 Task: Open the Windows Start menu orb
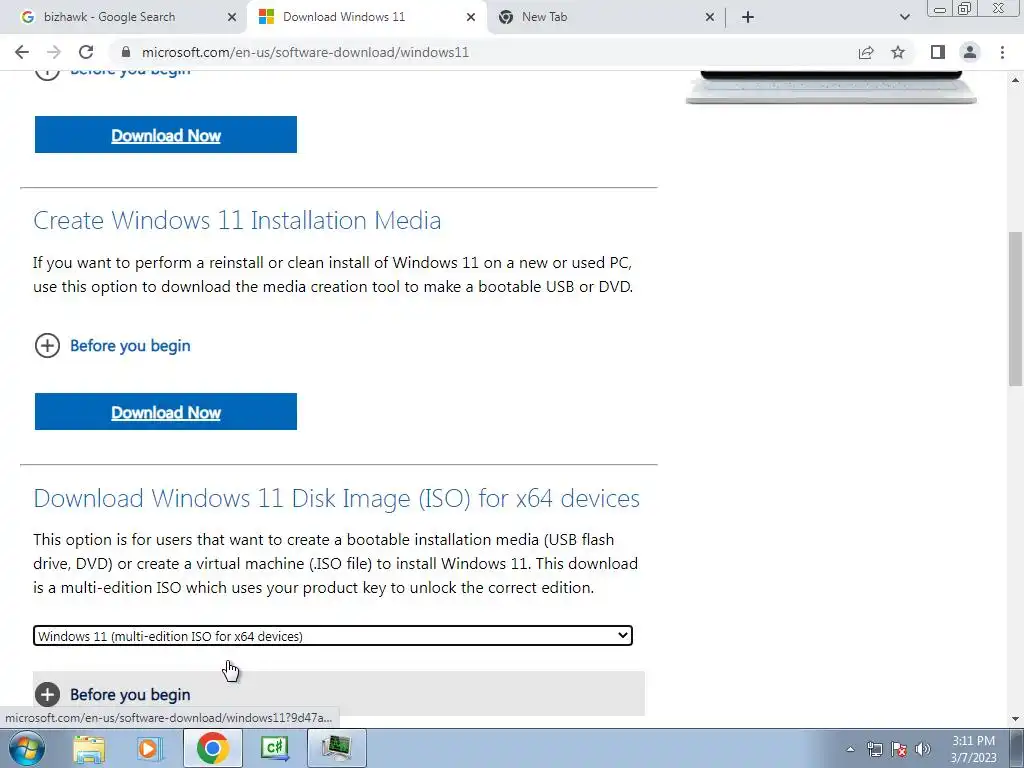point(26,748)
